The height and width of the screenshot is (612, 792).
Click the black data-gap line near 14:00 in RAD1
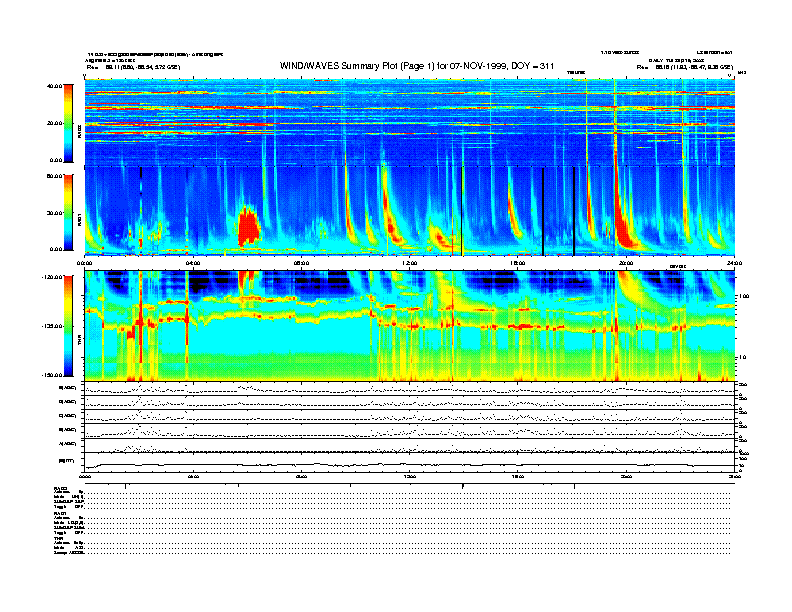[462, 211]
